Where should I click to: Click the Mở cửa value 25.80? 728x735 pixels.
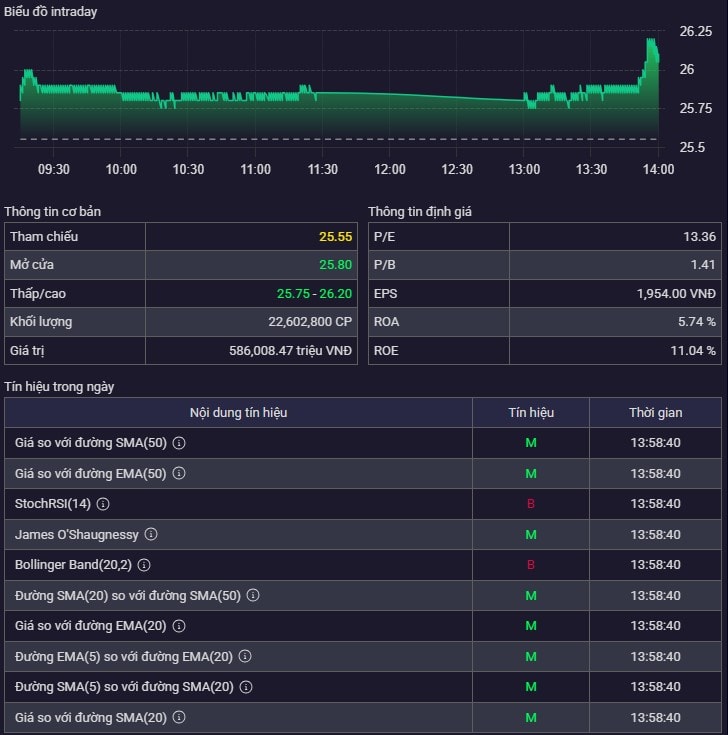[x=336, y=264]
